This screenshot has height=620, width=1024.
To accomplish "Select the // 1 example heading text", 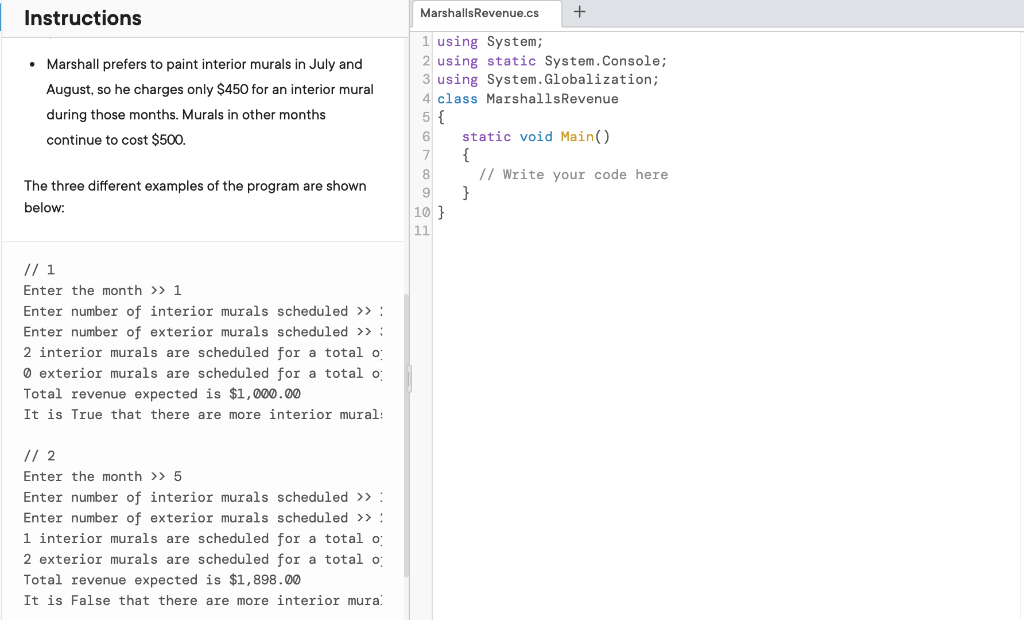I will [38, 269].
